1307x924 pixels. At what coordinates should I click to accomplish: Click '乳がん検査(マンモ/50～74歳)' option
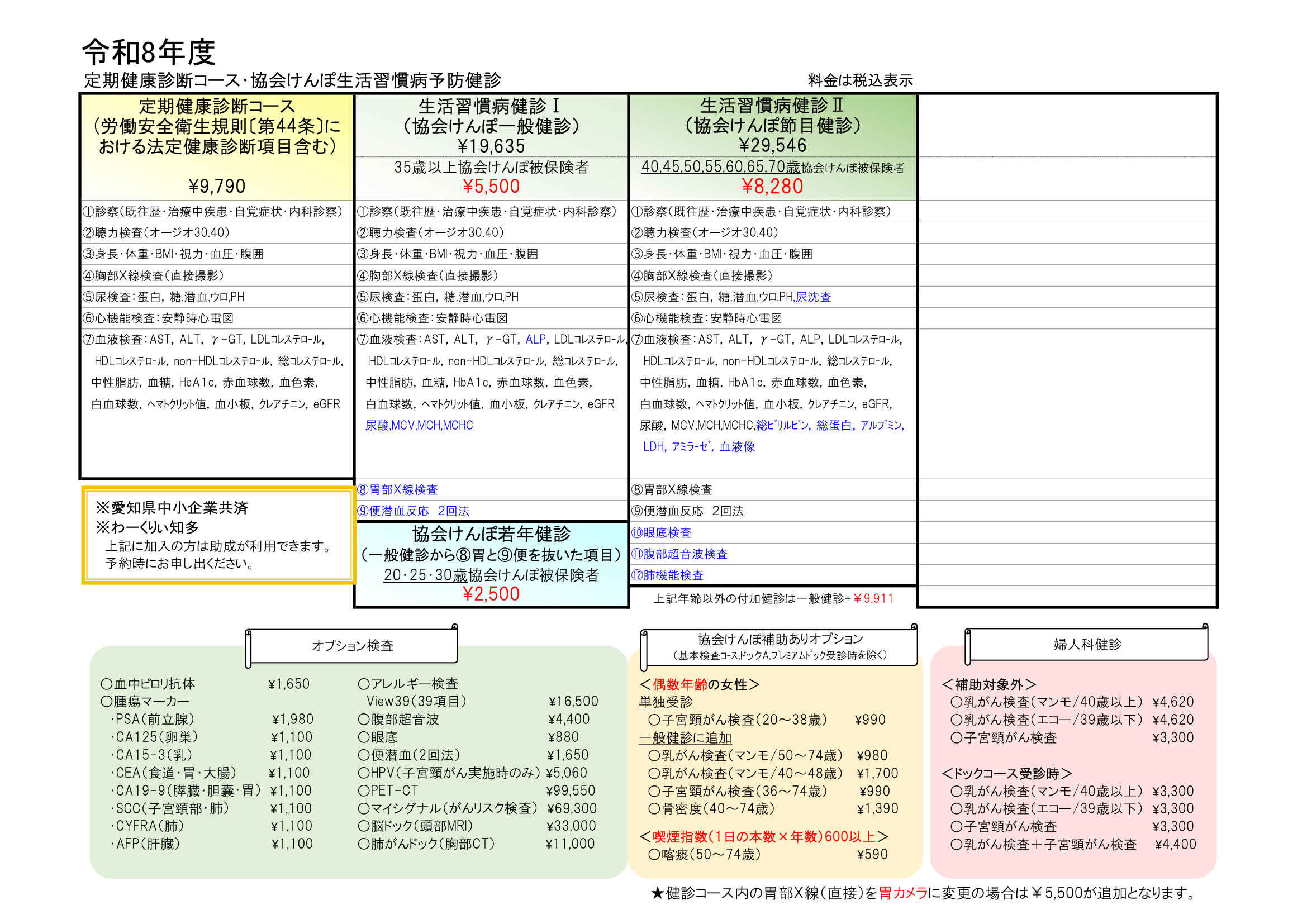click(746, 756)
